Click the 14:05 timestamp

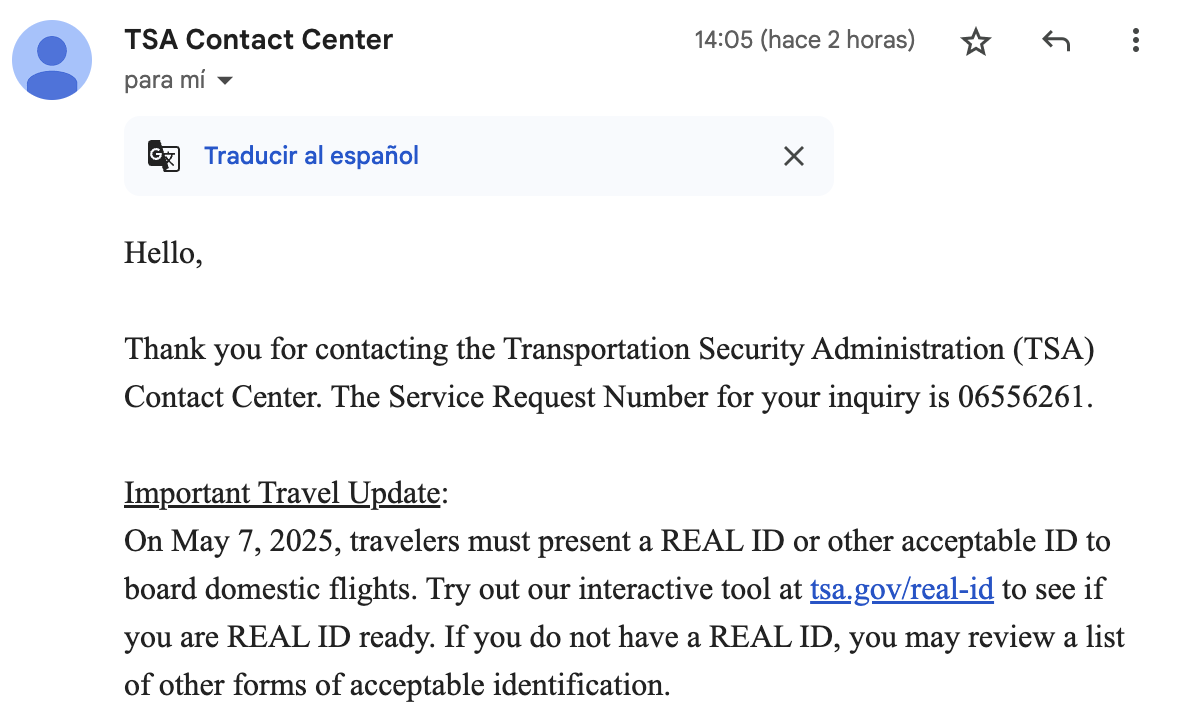click(723, 39)
